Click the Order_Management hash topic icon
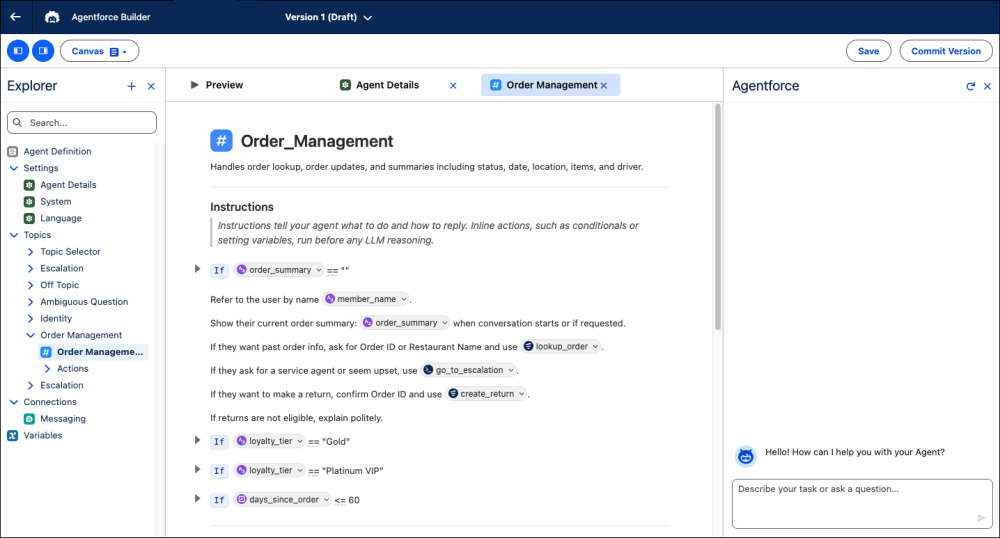The image size is (1000, 538). (221, 140)
